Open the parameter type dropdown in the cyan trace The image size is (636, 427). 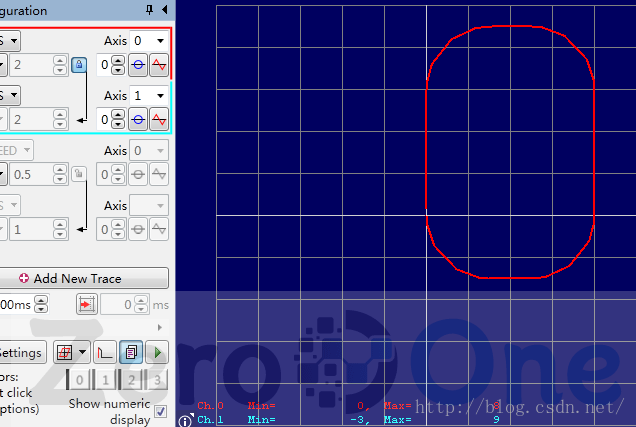(9, 96)
